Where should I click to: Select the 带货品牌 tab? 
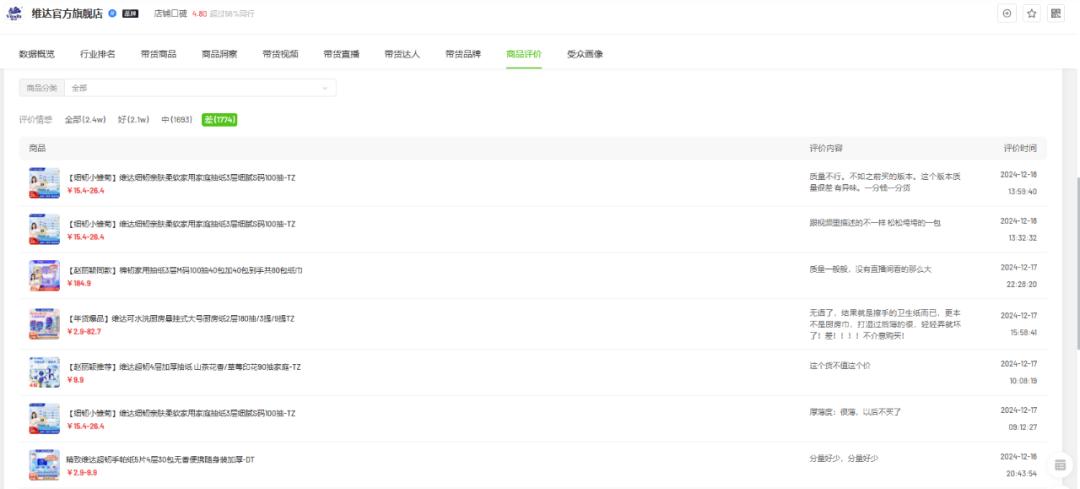pos(464,54)
